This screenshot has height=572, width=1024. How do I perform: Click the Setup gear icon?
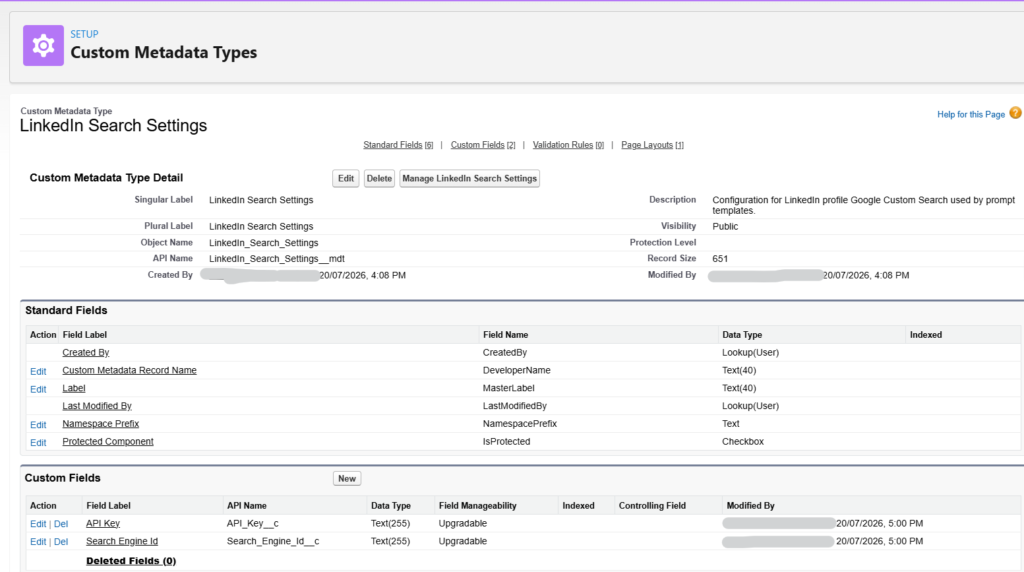pyautogui.click(x=43, y=46)
